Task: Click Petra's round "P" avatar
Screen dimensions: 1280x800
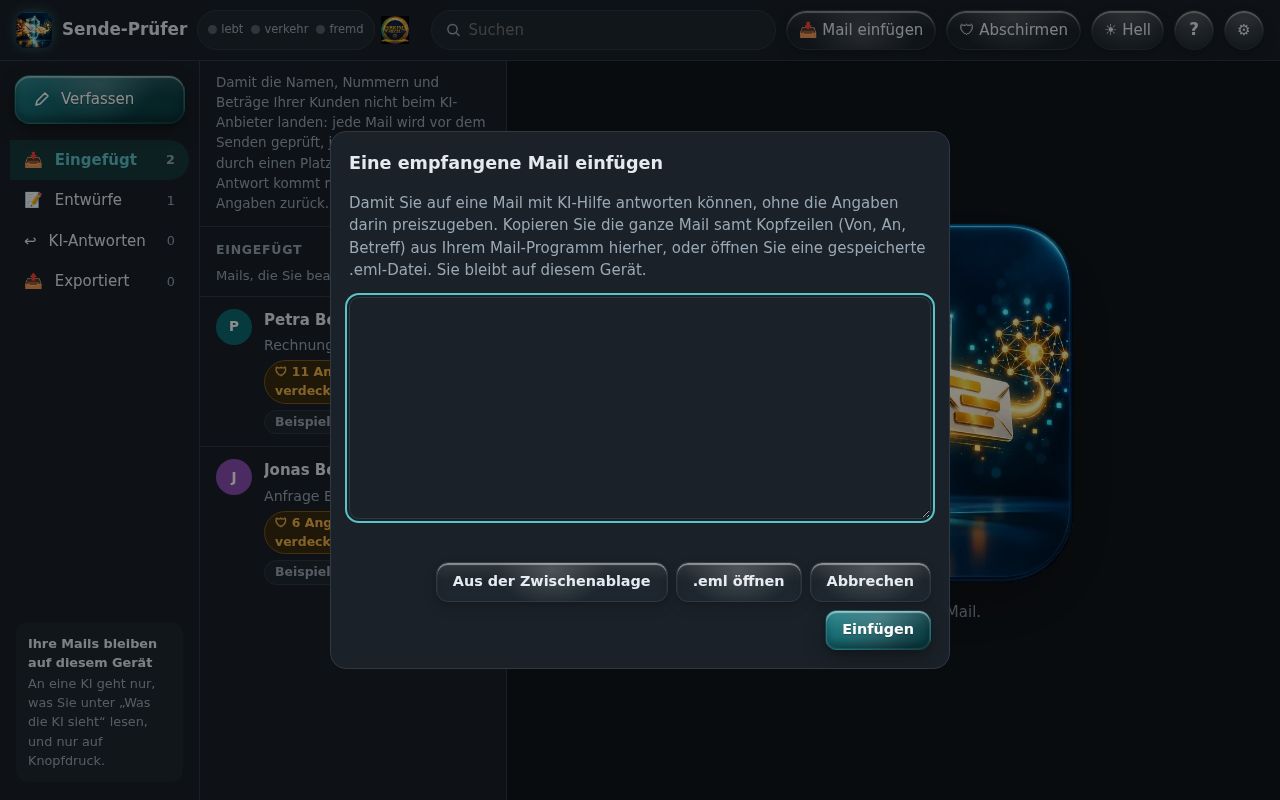Action: pyautogui.click(x=234, y=327)
